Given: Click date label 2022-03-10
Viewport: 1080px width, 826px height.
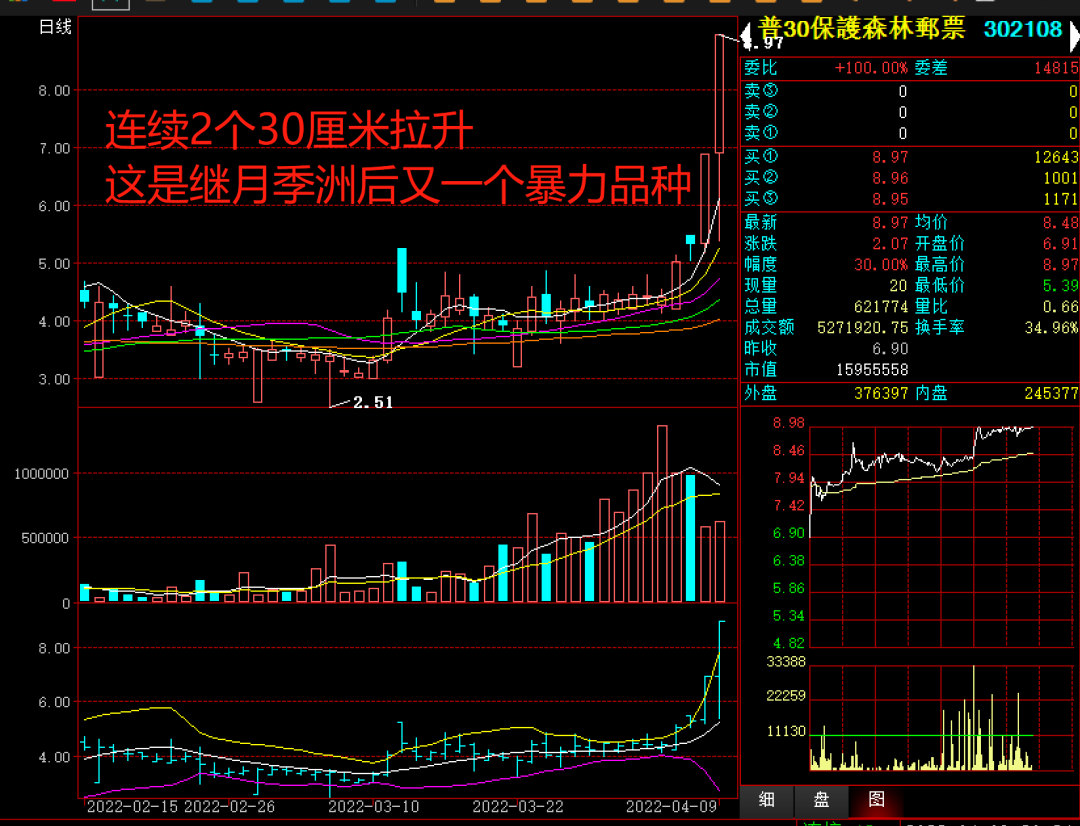Looking at the screenshot, I should click(x=373, y=806).
